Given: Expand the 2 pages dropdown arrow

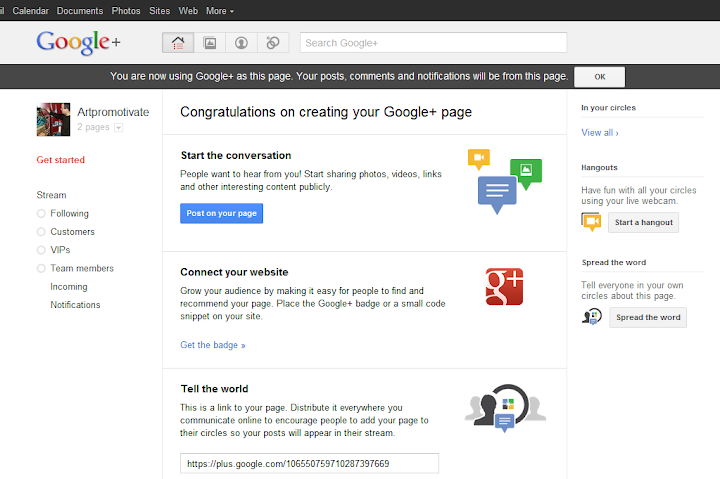Looking at the screenshot, I should 118,128.
